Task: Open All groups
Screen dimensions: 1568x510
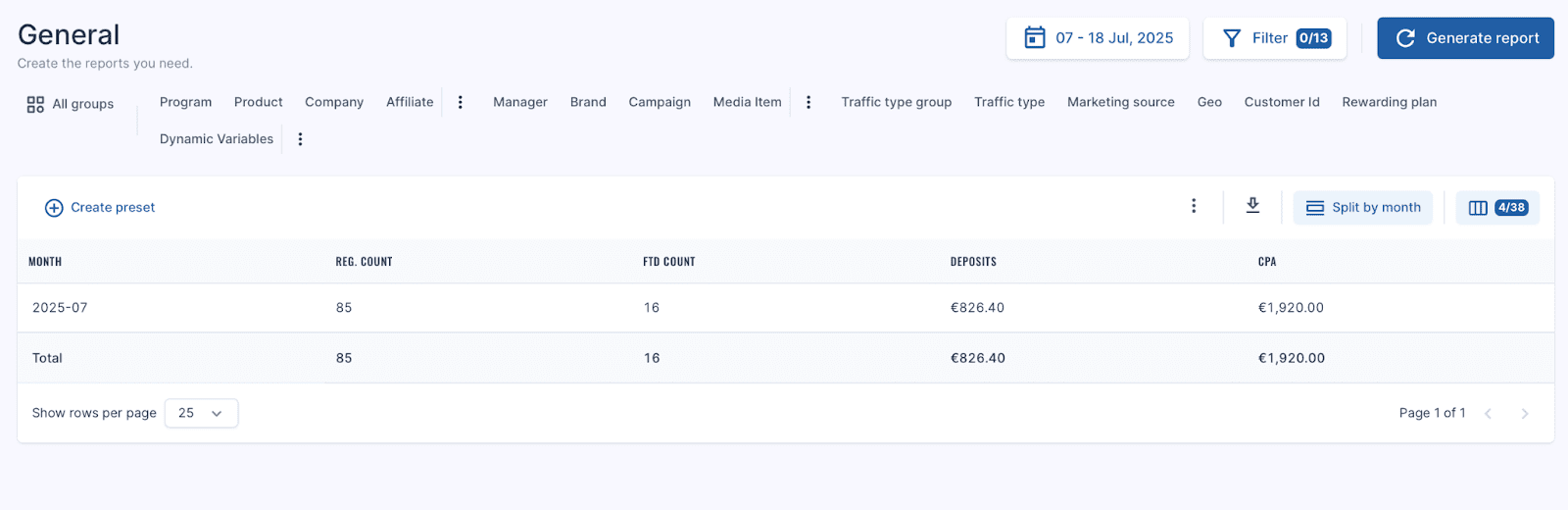Action: coord(71,104)
